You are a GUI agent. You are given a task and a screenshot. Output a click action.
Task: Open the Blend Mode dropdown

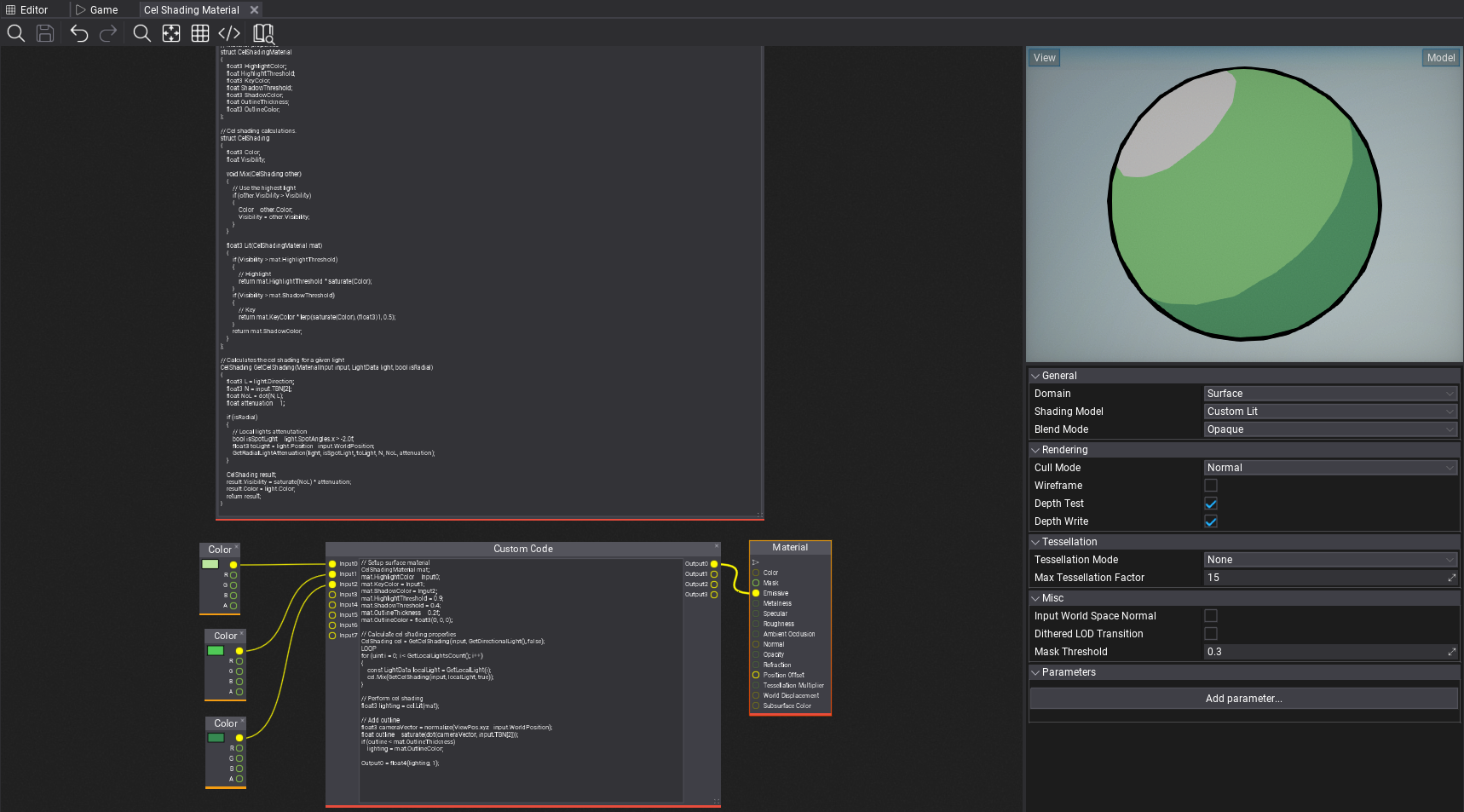(1329, 429)
